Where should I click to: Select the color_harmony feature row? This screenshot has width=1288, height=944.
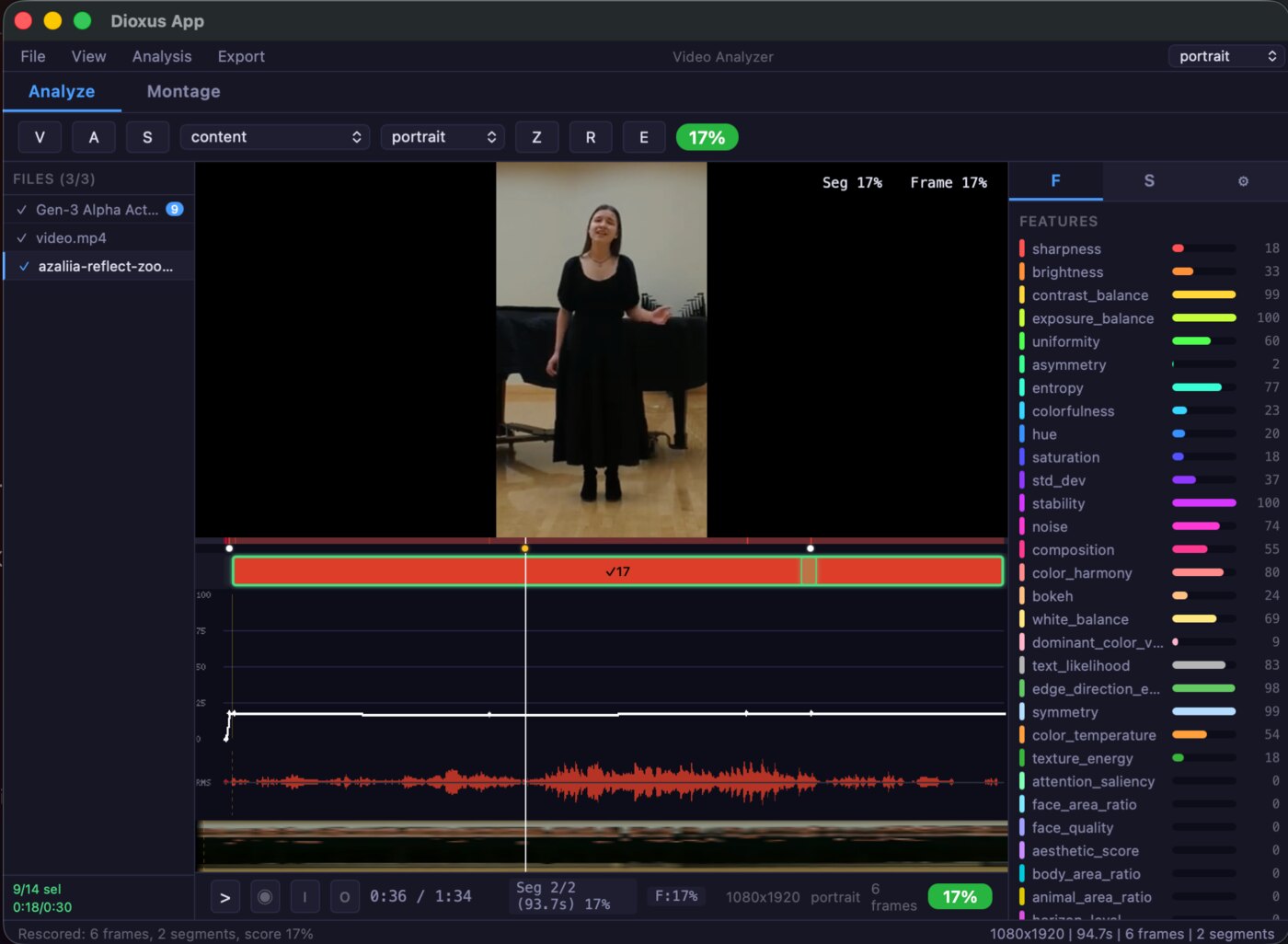(1149, 572)
